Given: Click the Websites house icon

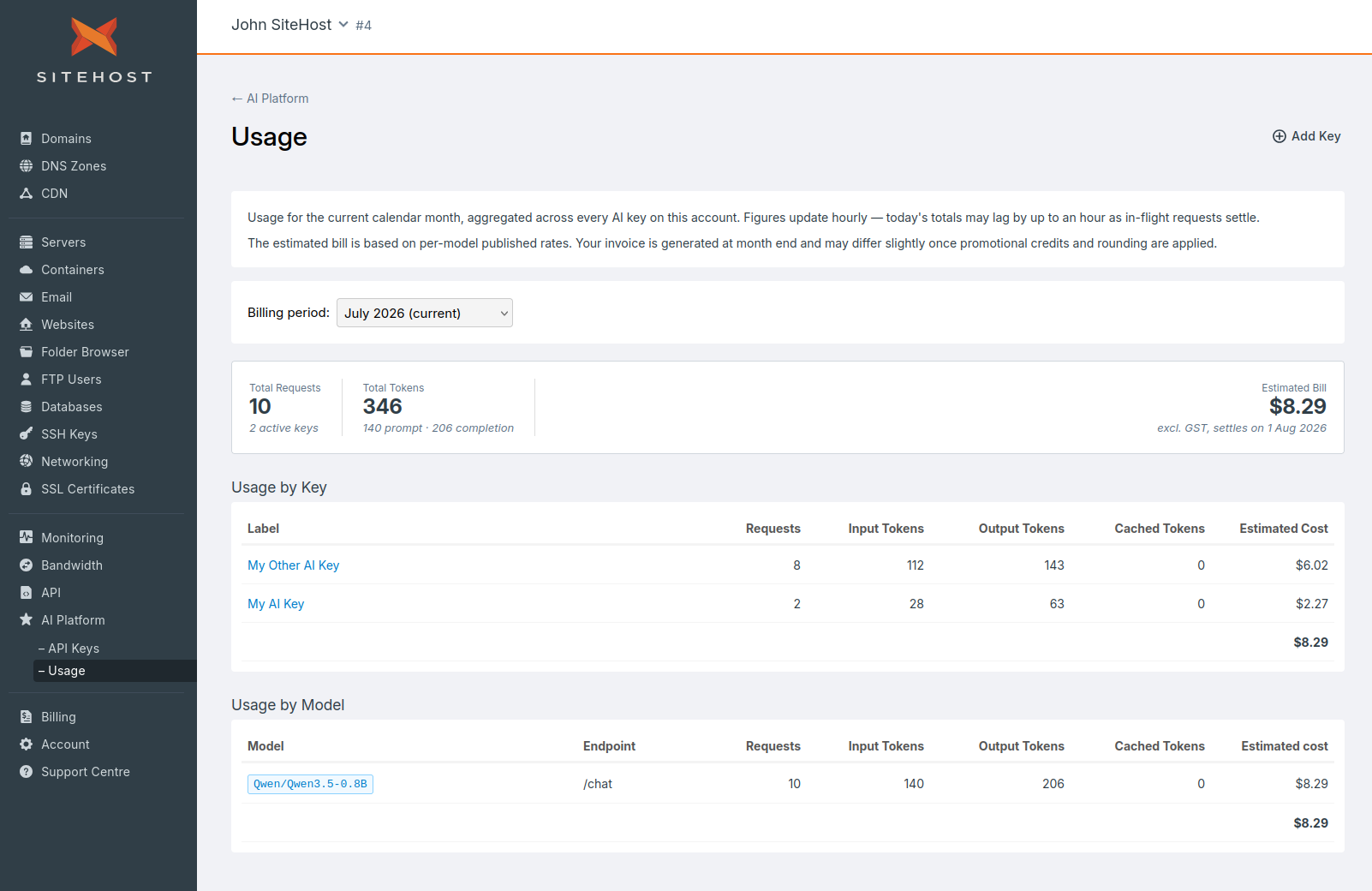Looking at the screenshot, I should point(27,325).
